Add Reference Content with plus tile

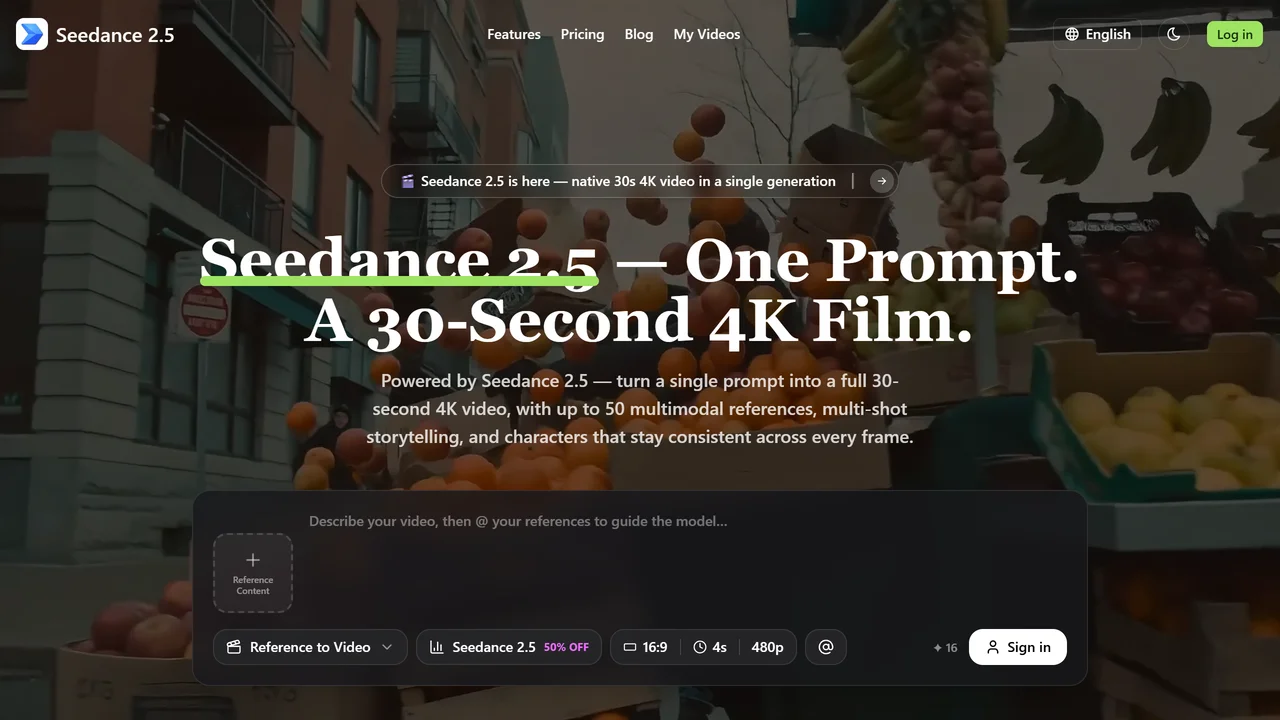tap(253, 573)
